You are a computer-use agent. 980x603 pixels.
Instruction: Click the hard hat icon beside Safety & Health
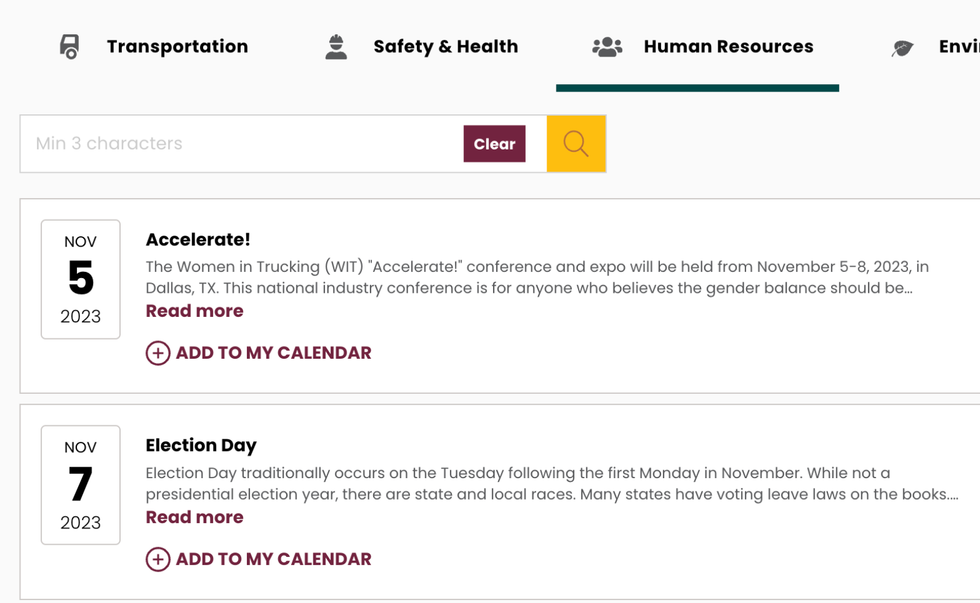tap(335, 46)
